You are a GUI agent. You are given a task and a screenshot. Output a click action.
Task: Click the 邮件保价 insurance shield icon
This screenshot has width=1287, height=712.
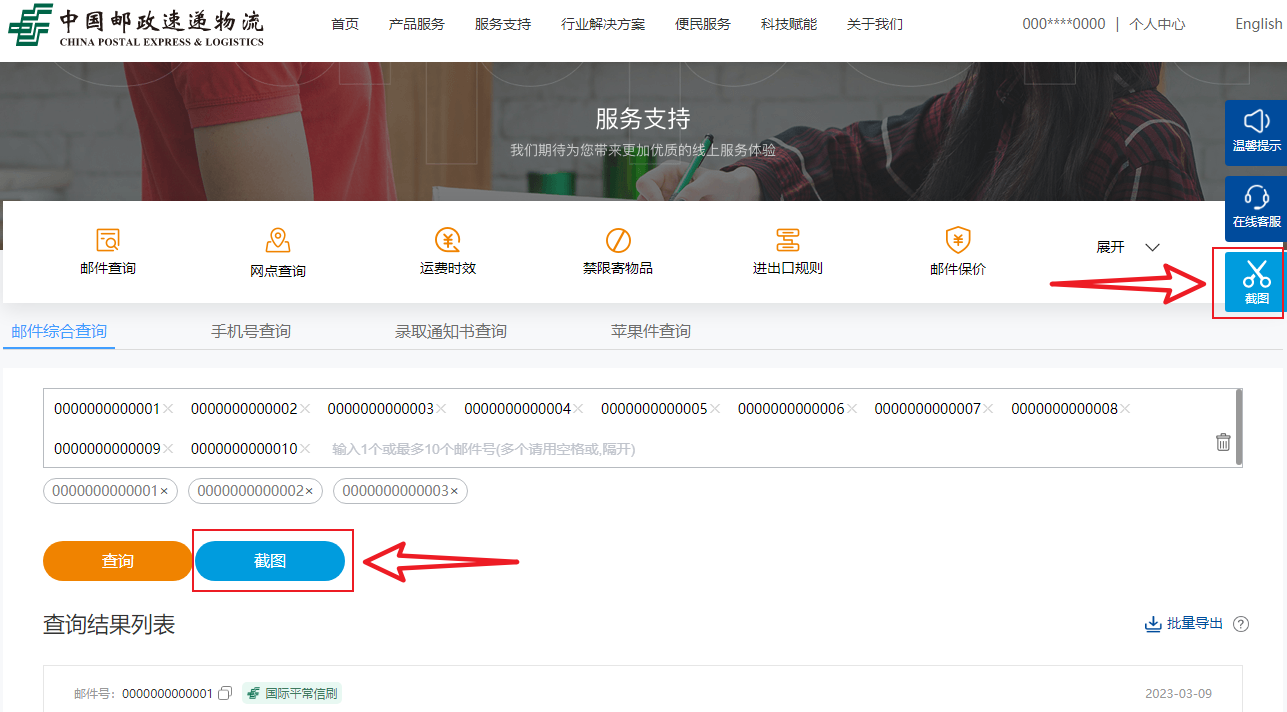[x=958, y=240]
